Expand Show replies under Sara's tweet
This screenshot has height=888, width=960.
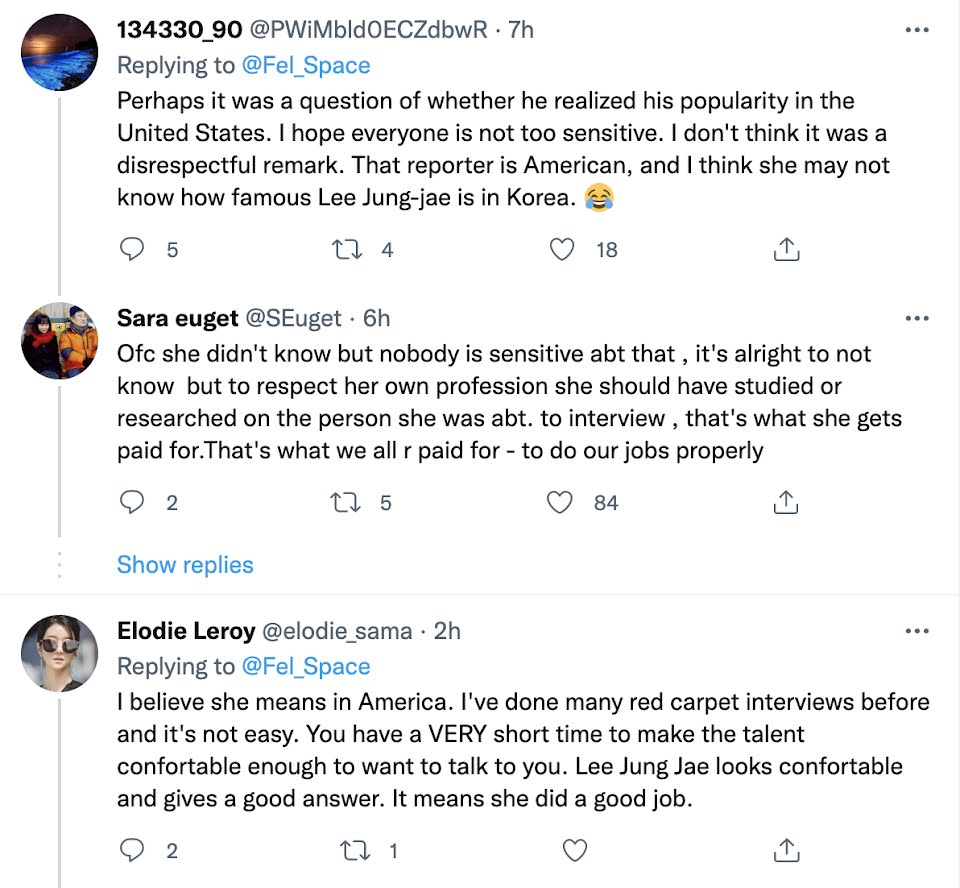click(185, 565)
